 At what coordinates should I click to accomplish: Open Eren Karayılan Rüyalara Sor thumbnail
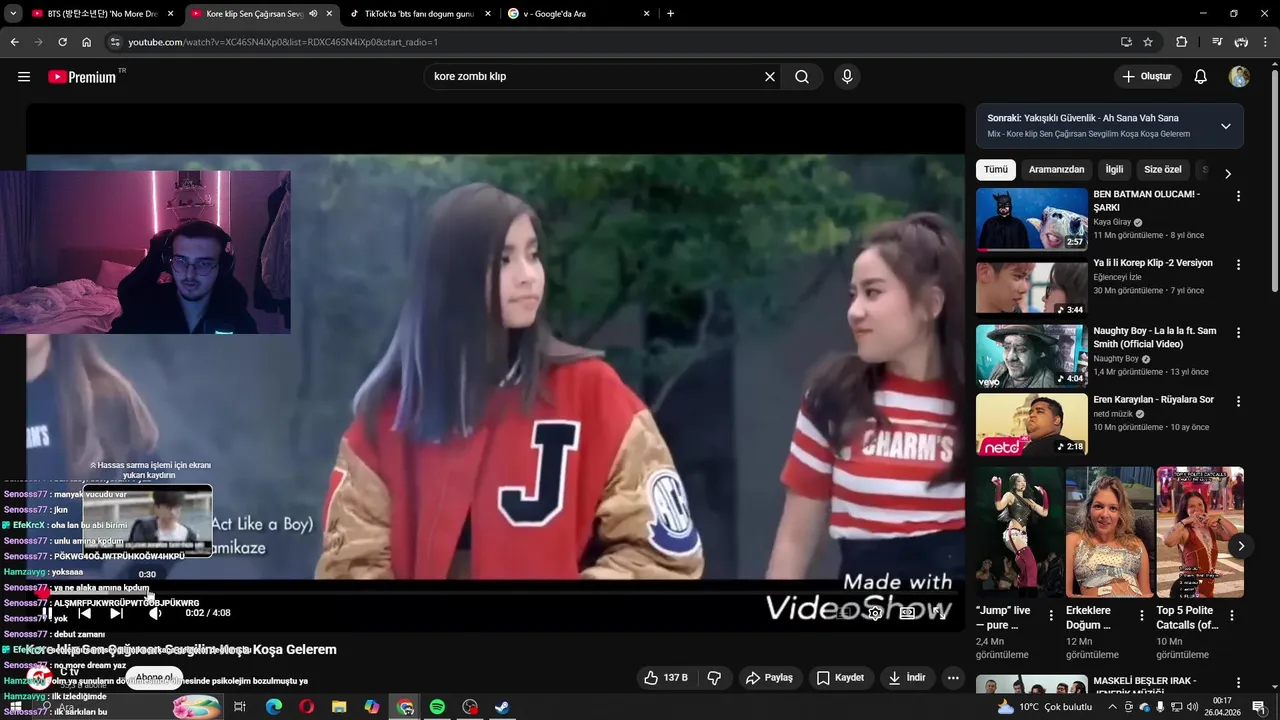click(x=1031, y=424)
